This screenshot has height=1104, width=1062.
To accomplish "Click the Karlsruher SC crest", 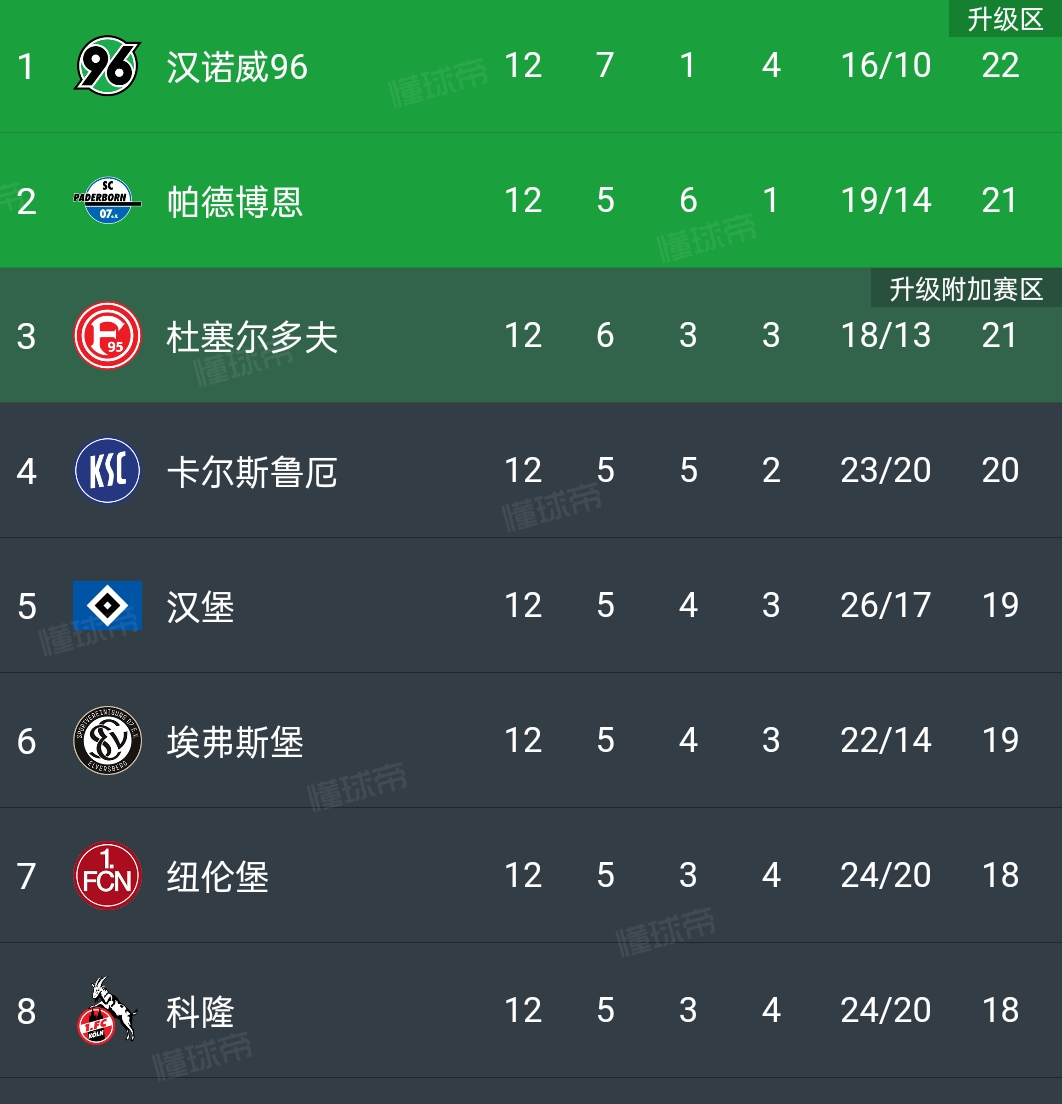I will point(107,470).
